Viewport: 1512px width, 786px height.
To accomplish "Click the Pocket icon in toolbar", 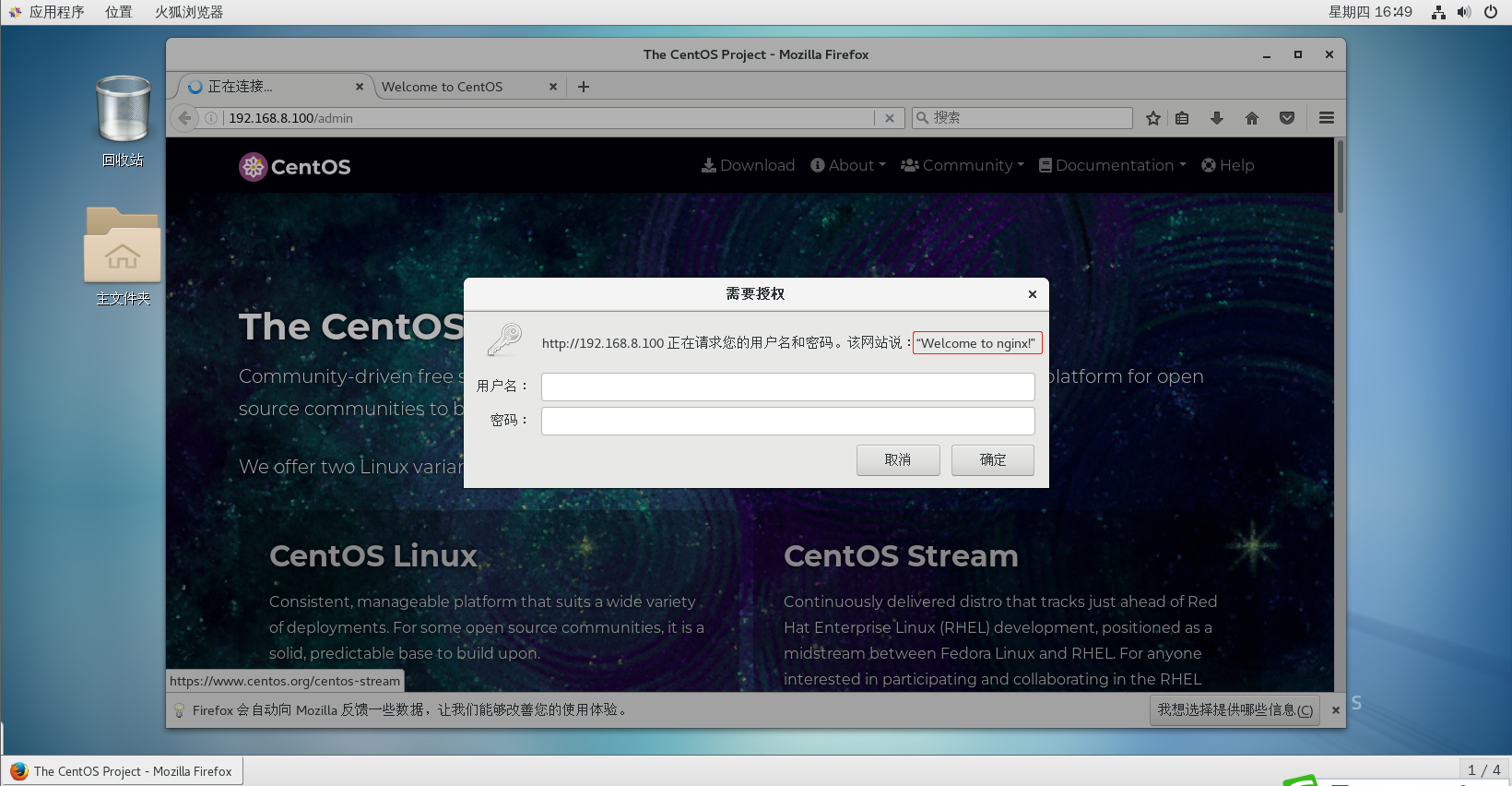I will 1287,118.
